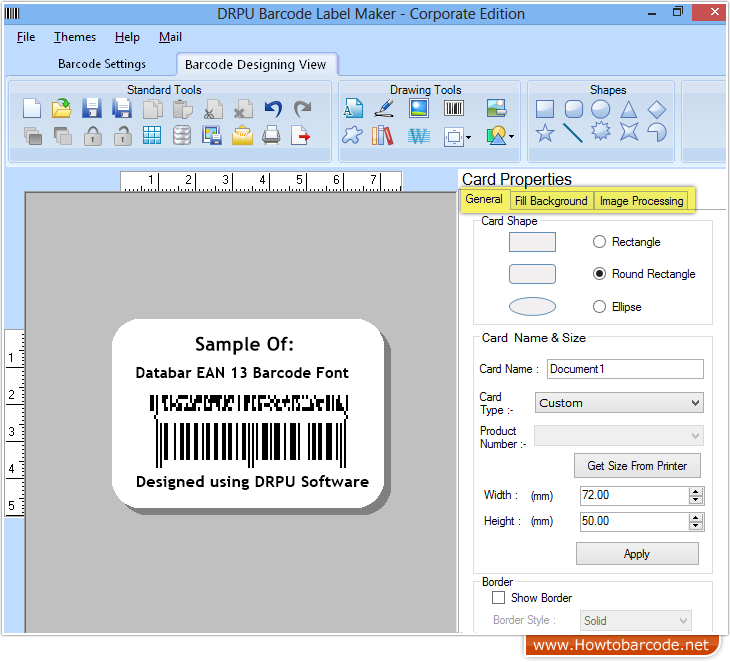The width and height of the screenshot is (730, 662).
Task: Increase the Width with the up arrow
Action: [696, 492]
